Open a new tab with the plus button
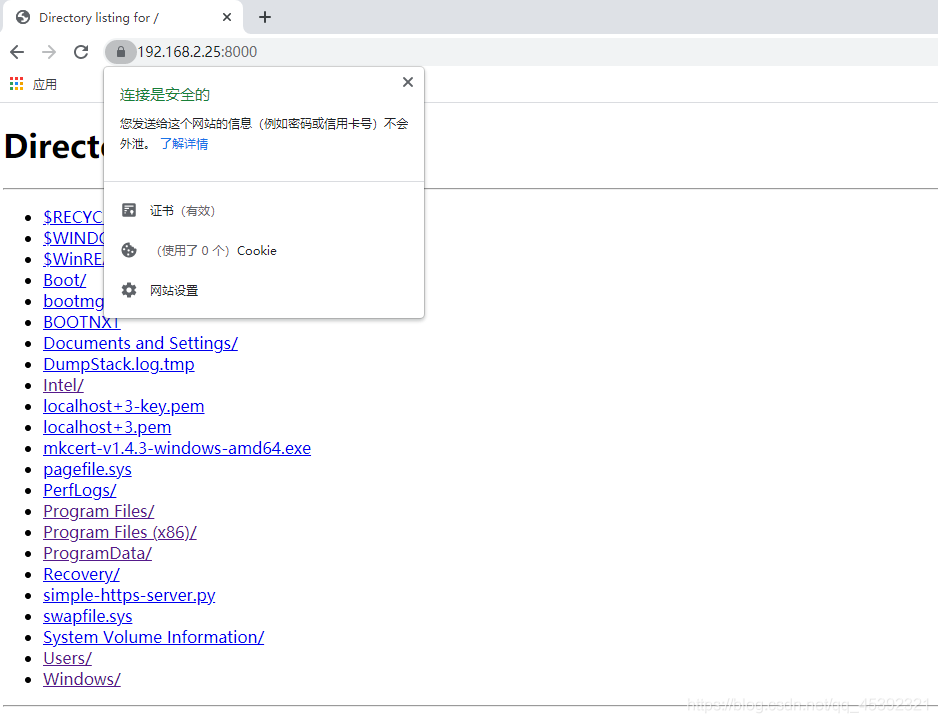 tap(264, 17)
